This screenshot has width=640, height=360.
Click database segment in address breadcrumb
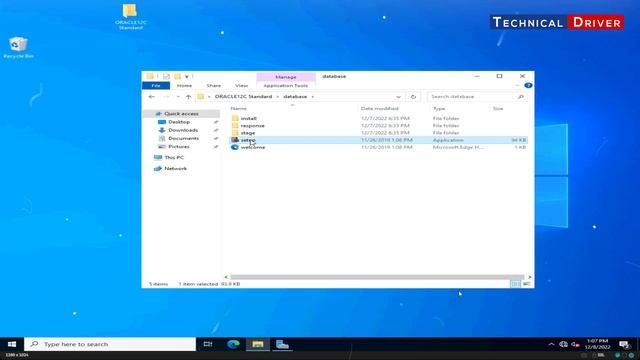click(x=295, y=97)
